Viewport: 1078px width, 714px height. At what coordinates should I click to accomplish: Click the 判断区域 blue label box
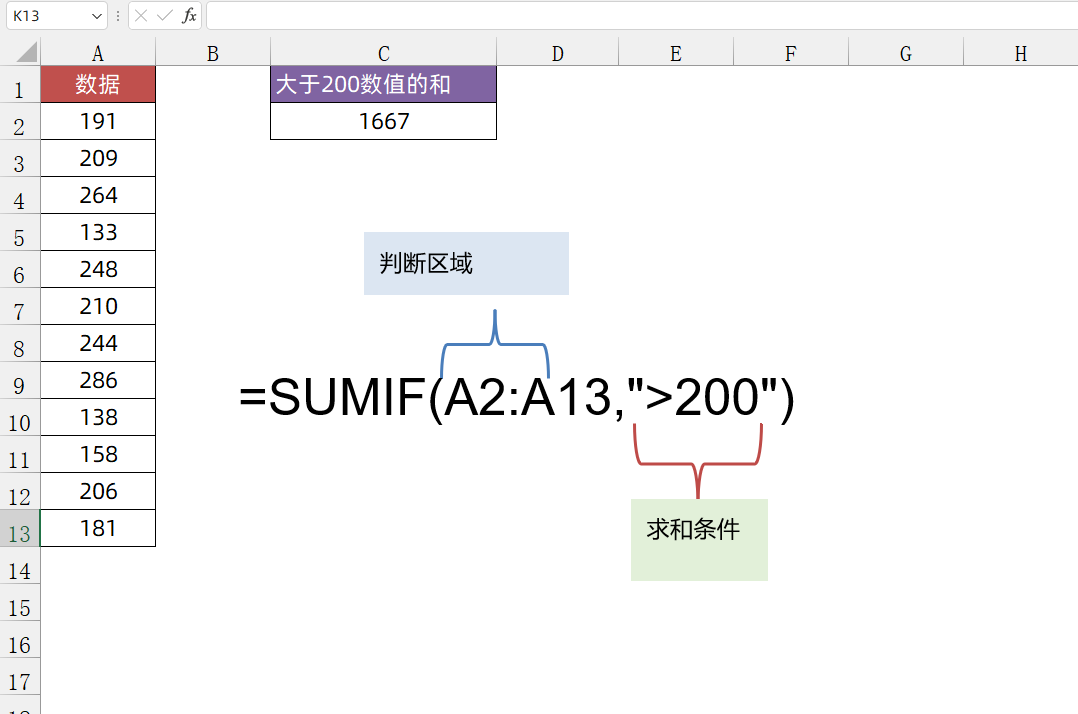466,263
